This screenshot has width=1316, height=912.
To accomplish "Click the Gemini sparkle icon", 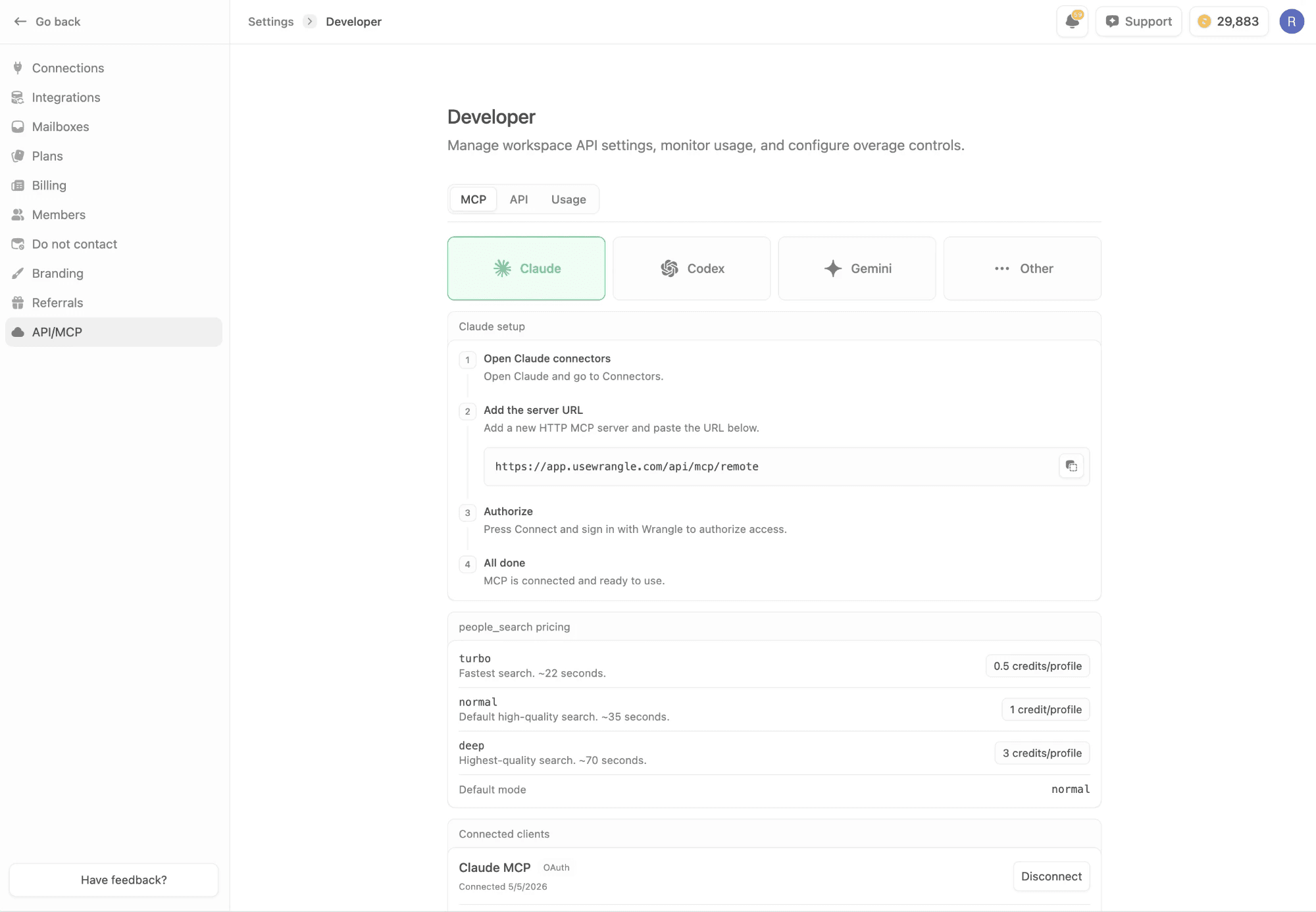I will pyautogui.click(x=833, y=268).
